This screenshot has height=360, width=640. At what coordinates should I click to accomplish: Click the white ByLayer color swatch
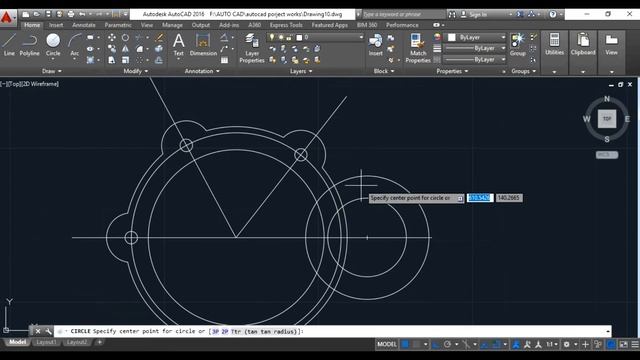click(451, 37)
